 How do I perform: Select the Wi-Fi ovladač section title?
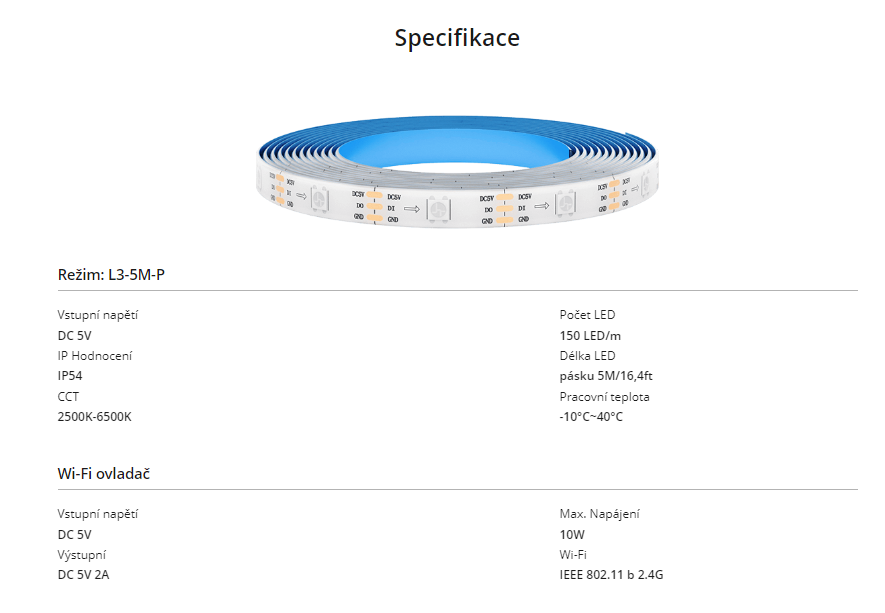(x=104, y=474)
